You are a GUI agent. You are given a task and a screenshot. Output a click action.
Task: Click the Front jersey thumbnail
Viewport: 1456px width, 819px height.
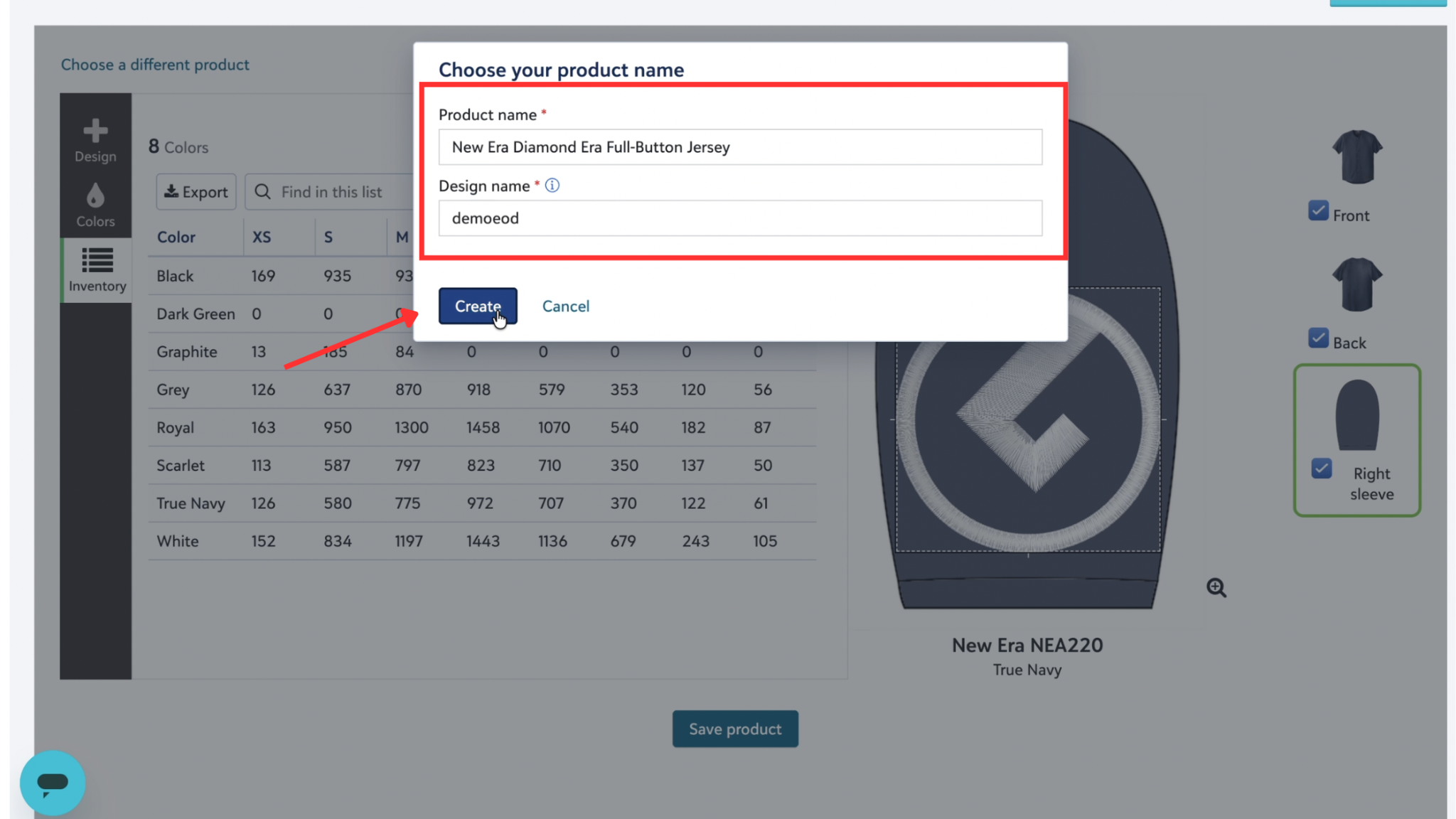click(1356, 157)
